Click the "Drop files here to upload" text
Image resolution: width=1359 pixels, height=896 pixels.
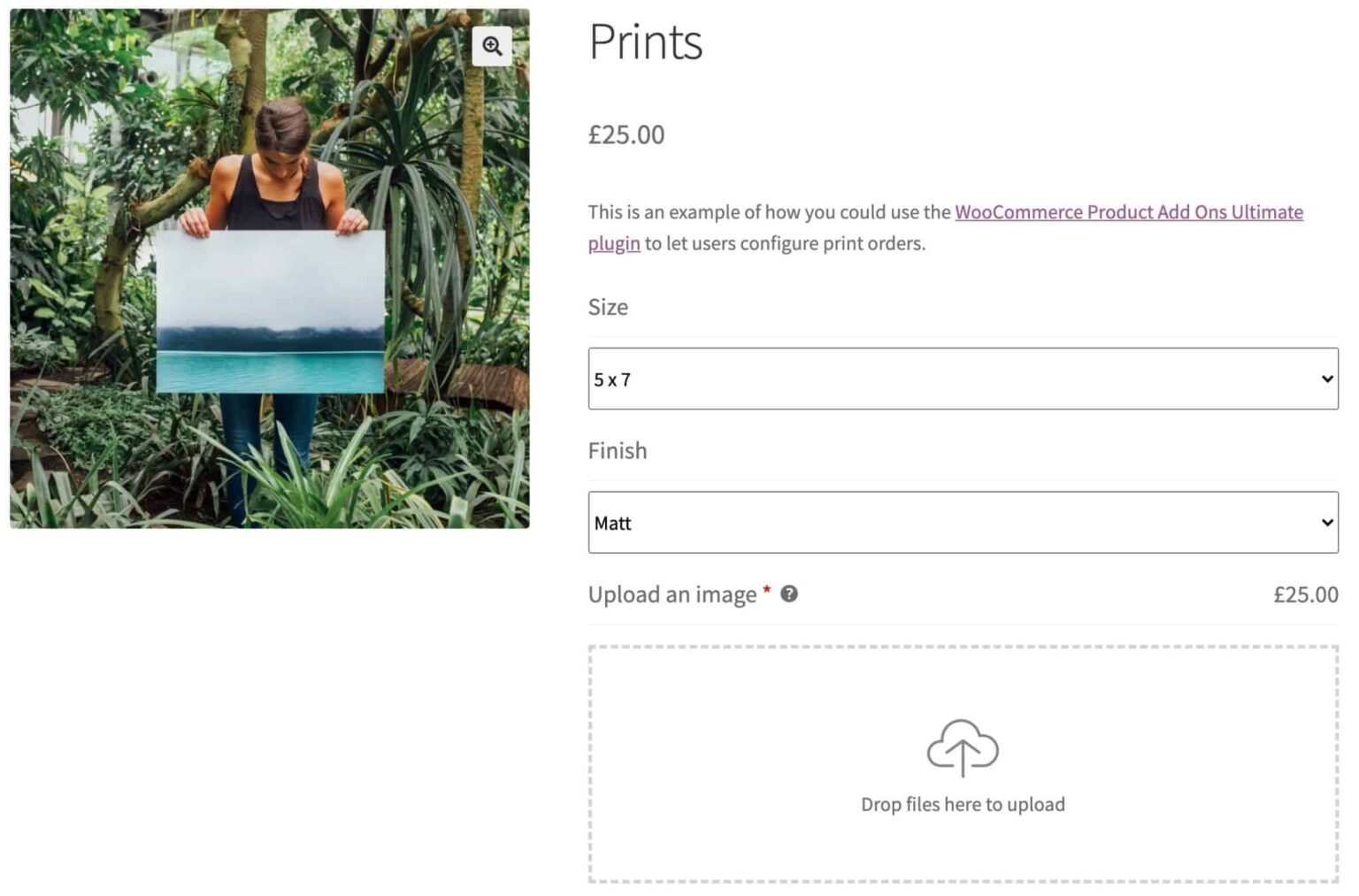pos(963,805)
